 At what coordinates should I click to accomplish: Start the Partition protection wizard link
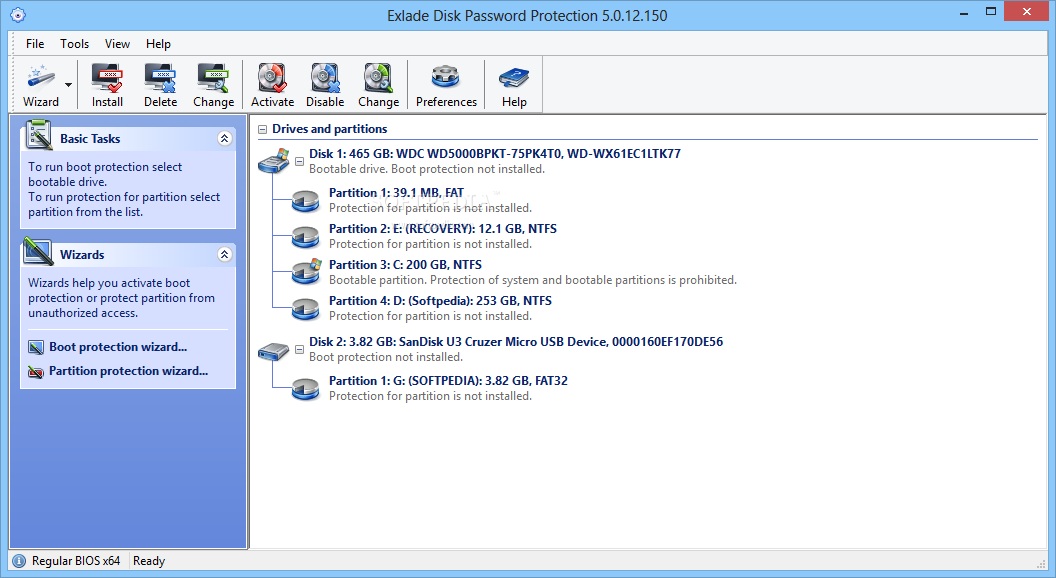coord(129,371)
